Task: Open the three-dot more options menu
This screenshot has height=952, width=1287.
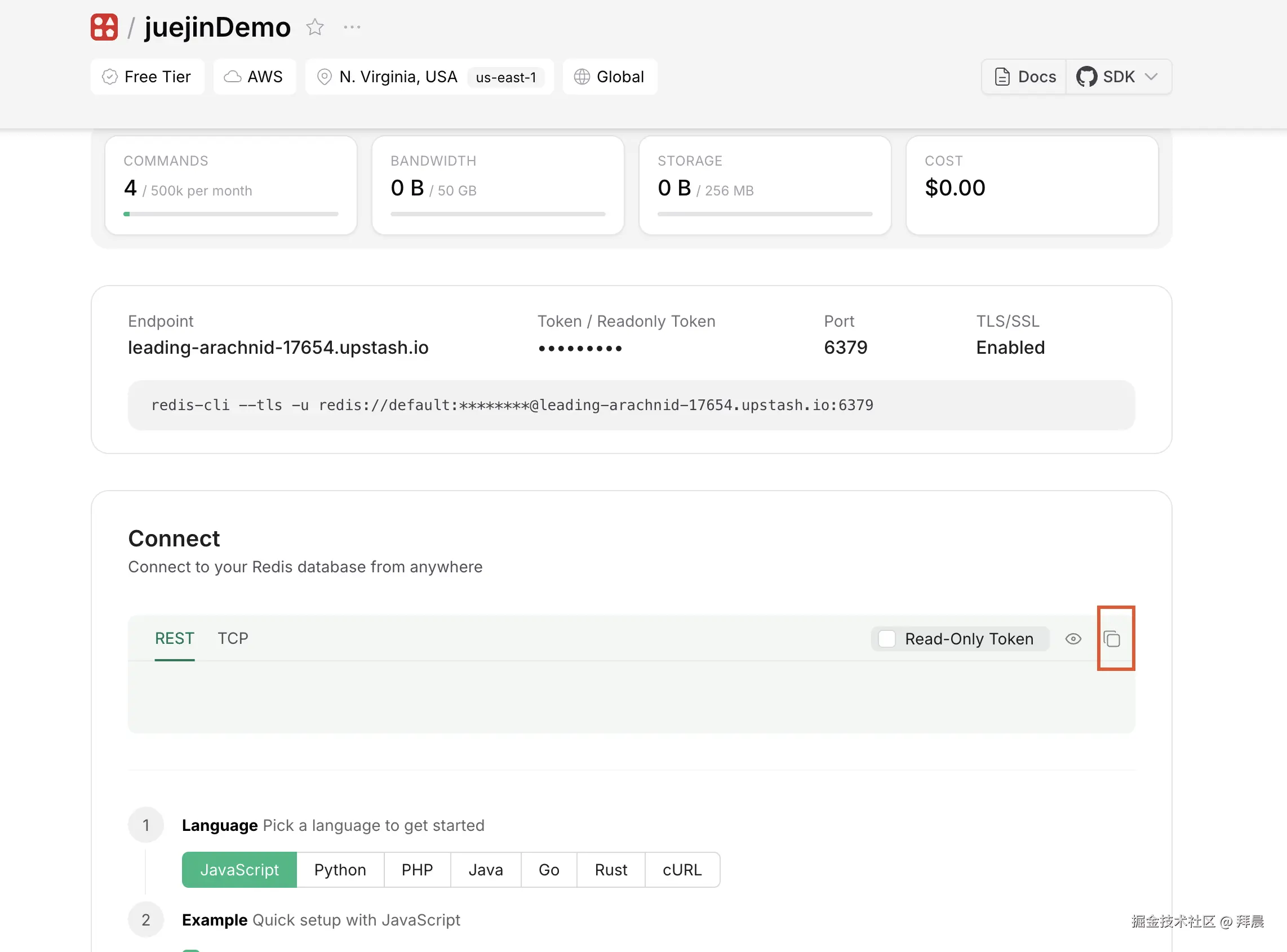Action: click(x=352, y=27)
